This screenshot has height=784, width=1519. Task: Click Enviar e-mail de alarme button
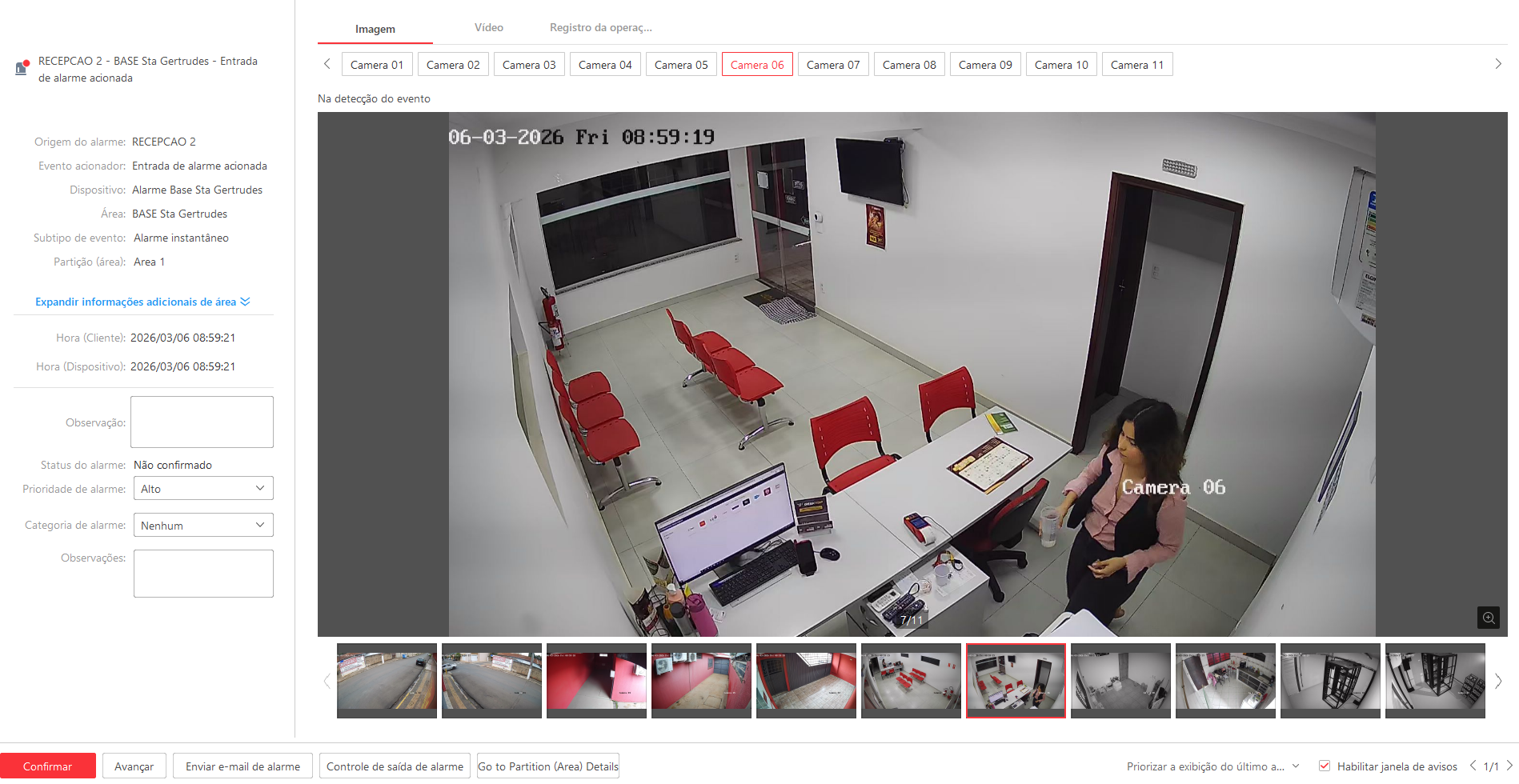pyautogui.click(x=242, y=766)
